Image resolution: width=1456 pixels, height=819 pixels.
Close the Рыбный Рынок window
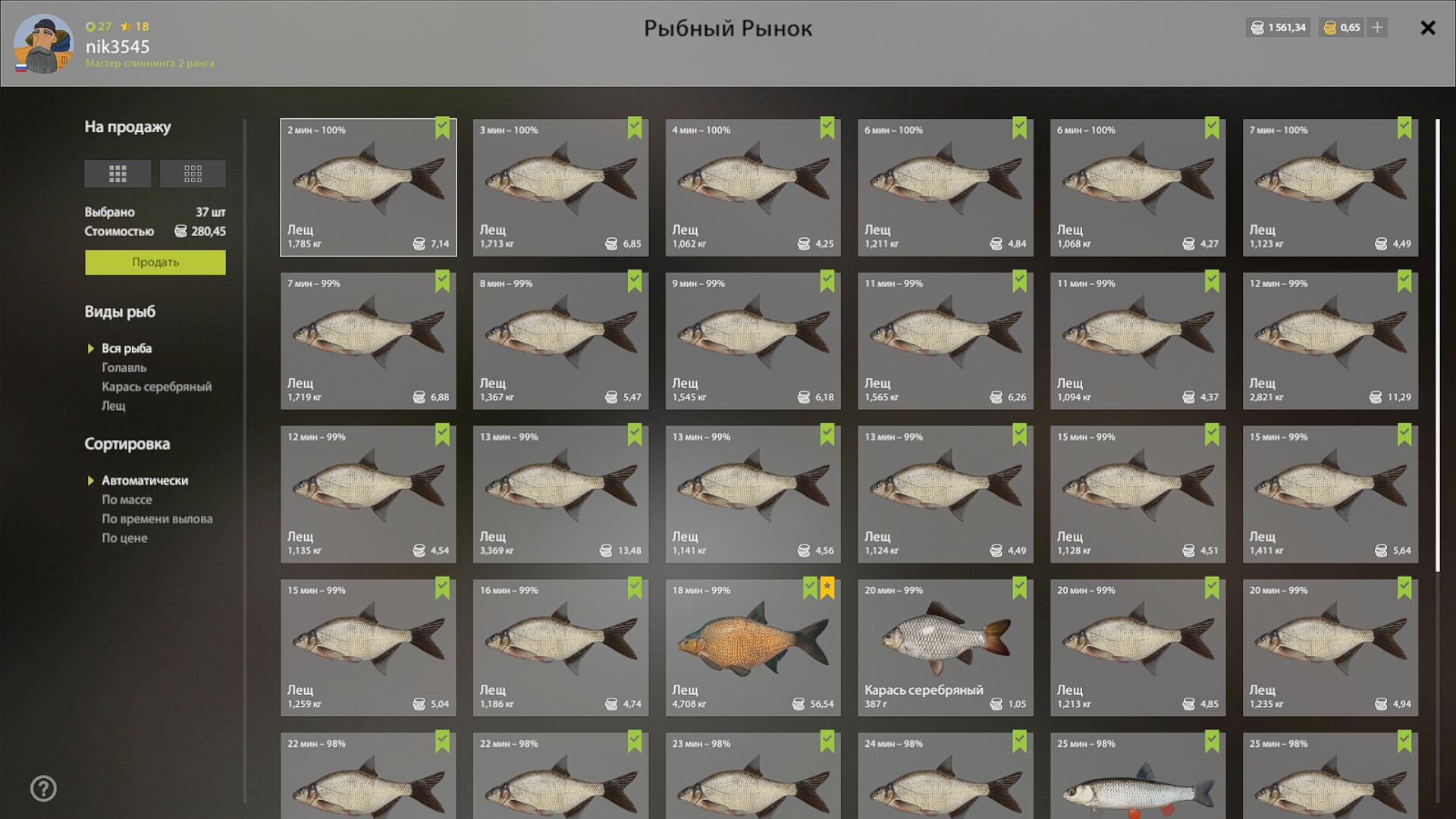1428,28
